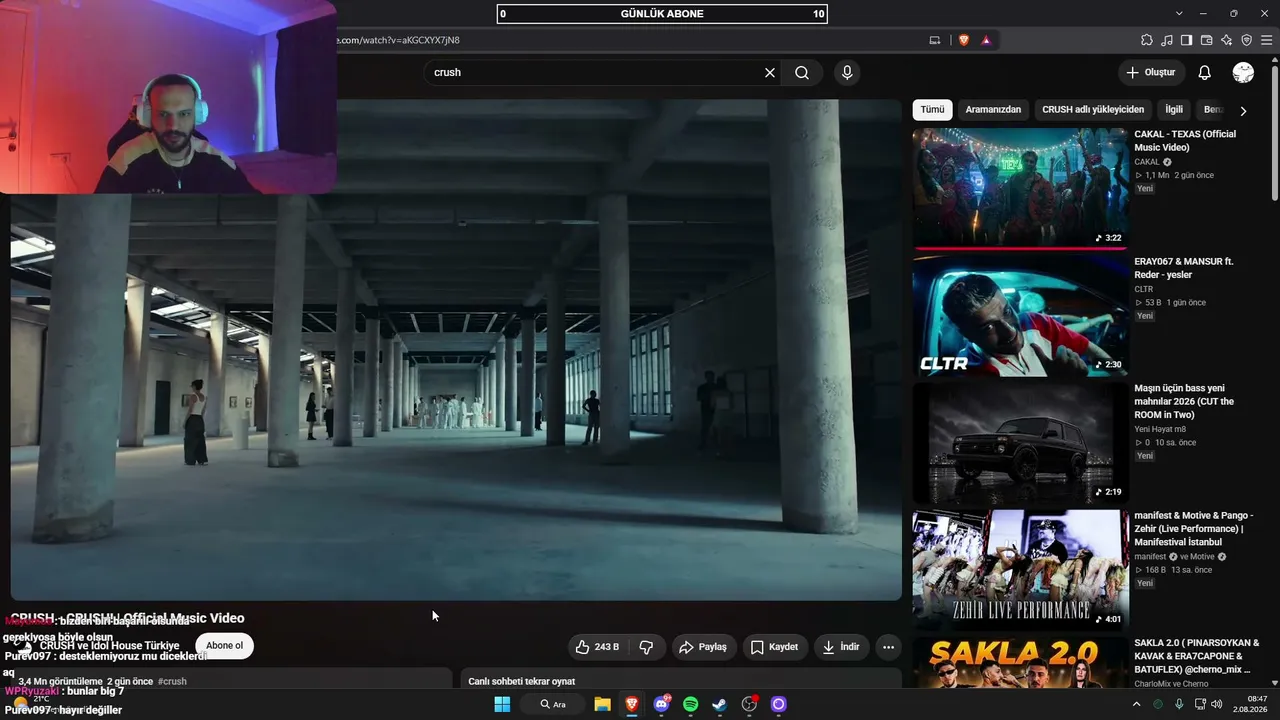The width and height of the screenshot is (1280, 720).
Task: Open the Maşın üçün bass video thumbnail
Action: click(x=1020, y=443)
